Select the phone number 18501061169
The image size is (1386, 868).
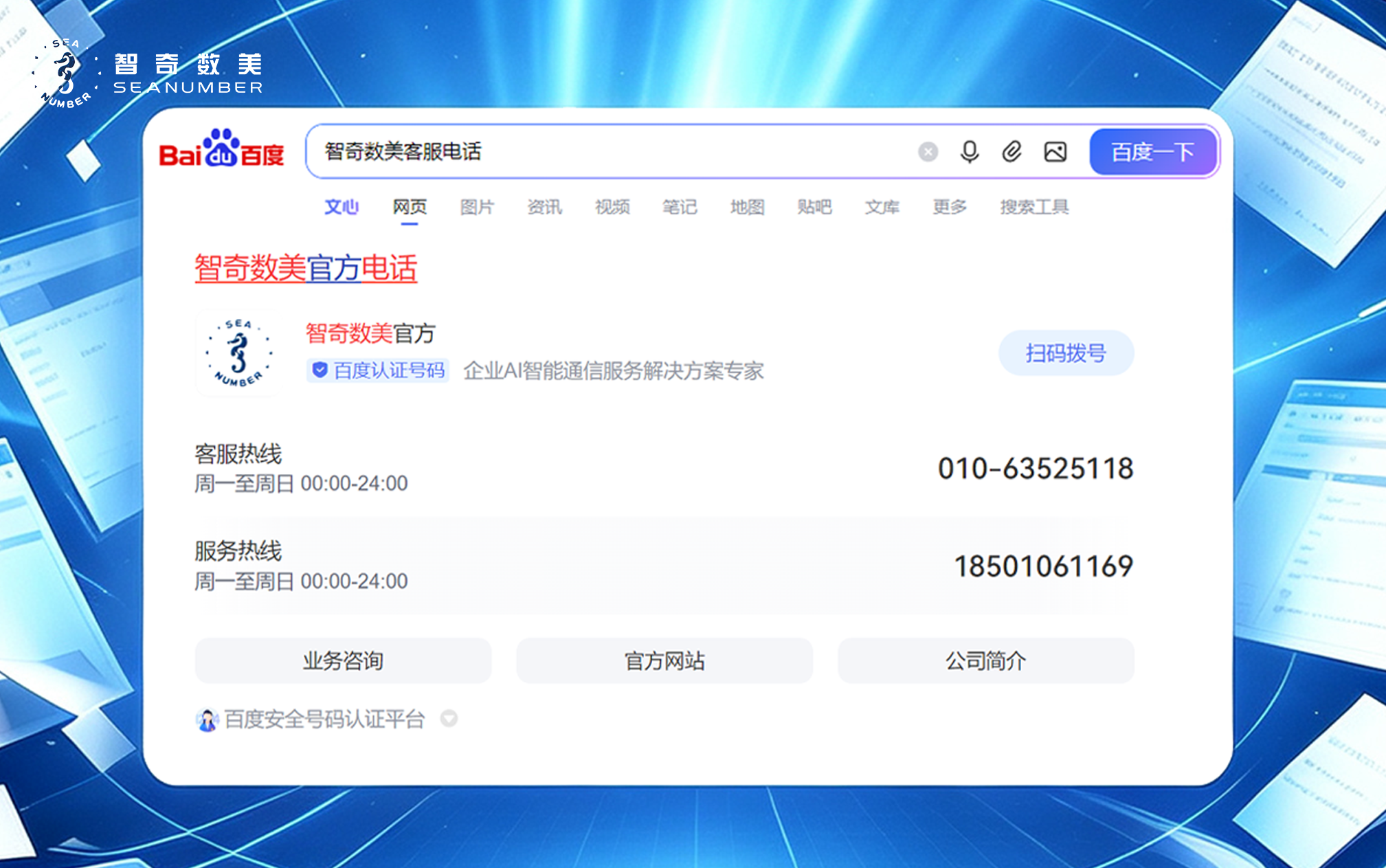(1044, 566)
